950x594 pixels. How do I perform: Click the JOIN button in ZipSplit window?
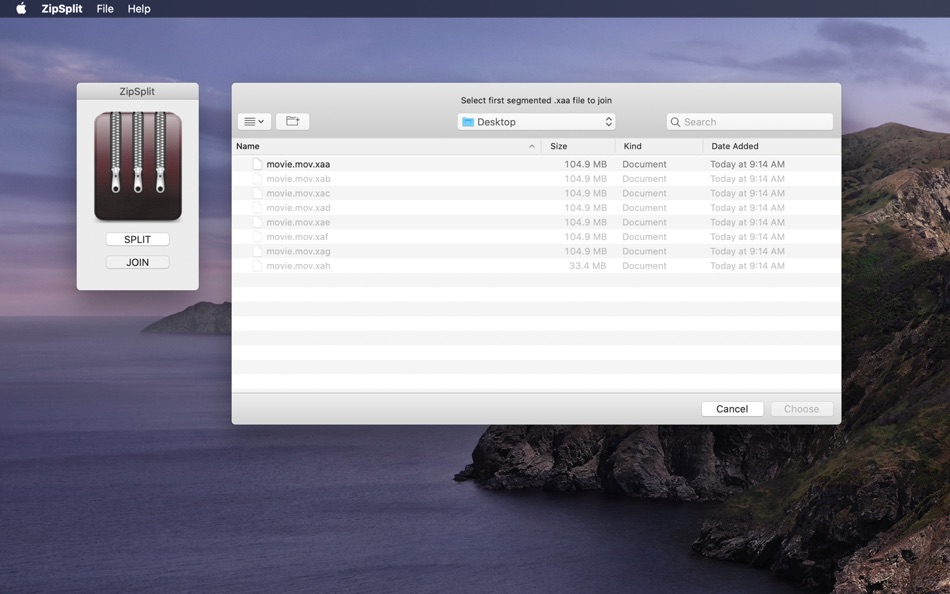[x=138, y=262]
